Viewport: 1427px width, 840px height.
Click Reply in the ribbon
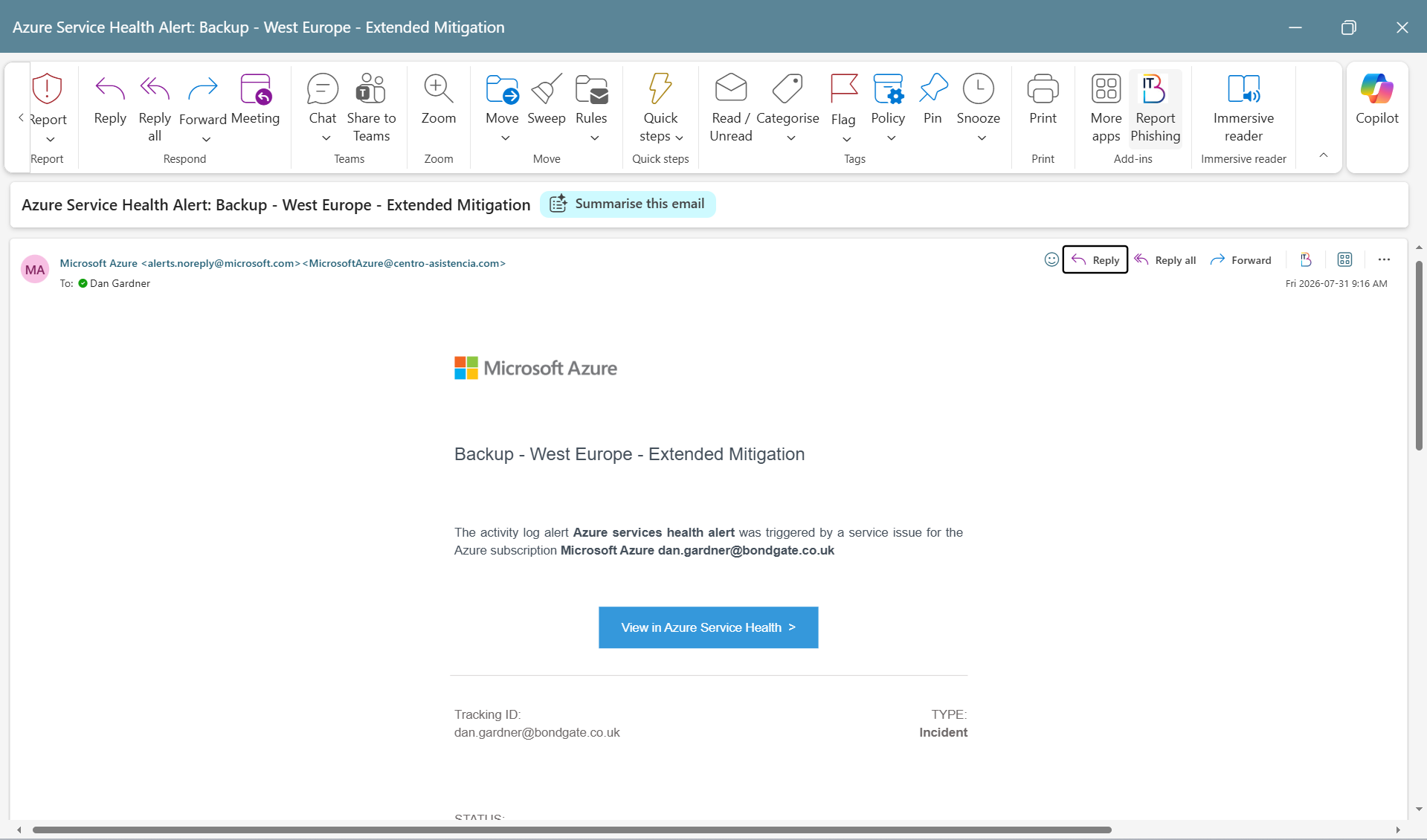(x=110, y=100)
